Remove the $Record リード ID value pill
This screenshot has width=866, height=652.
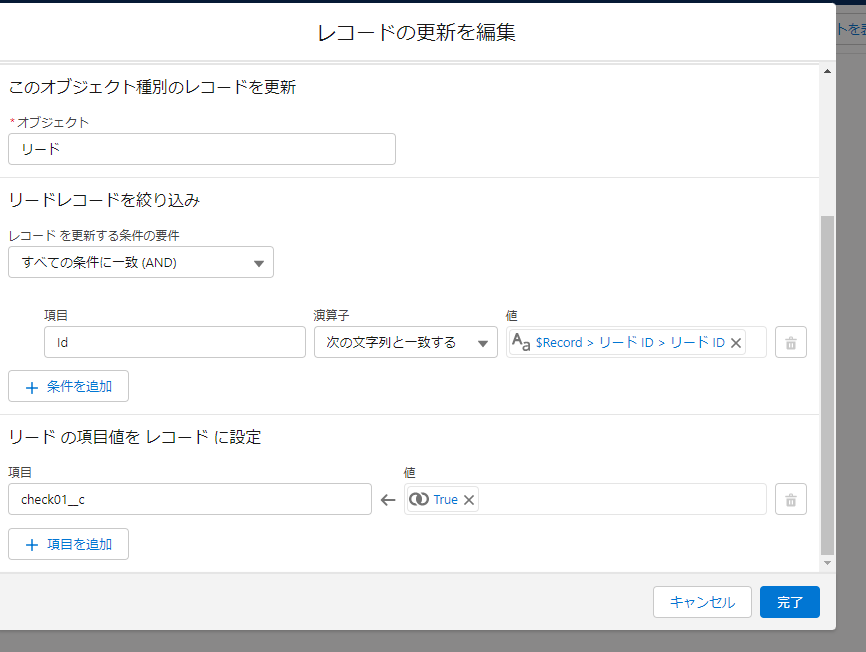[736, 342]
